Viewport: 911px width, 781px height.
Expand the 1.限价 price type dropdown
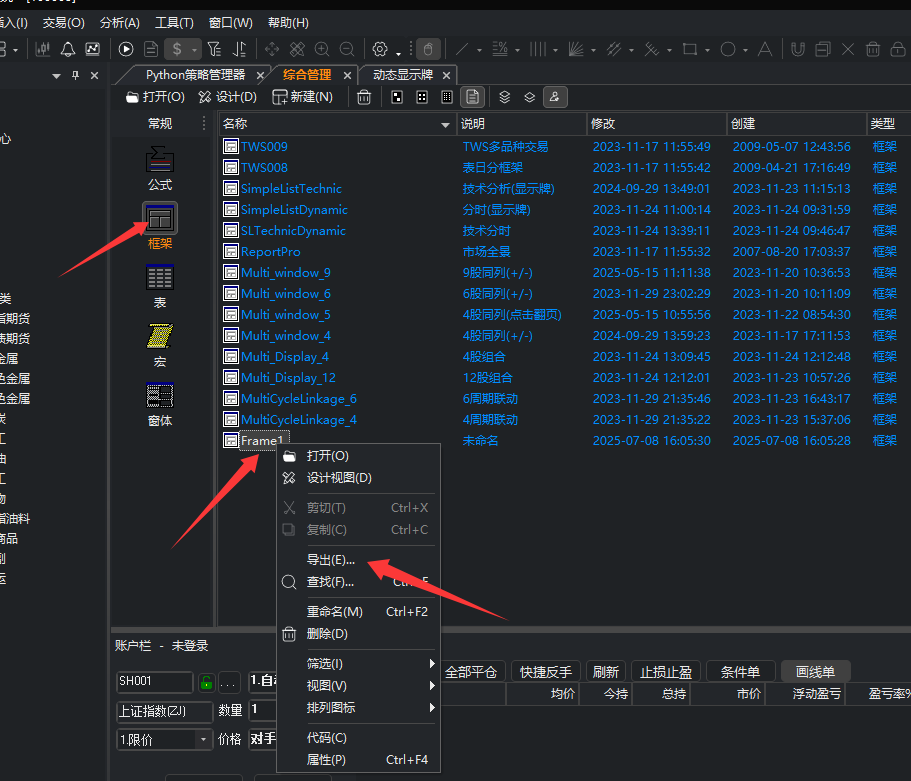pyautogui.click(x=203, y=740)
